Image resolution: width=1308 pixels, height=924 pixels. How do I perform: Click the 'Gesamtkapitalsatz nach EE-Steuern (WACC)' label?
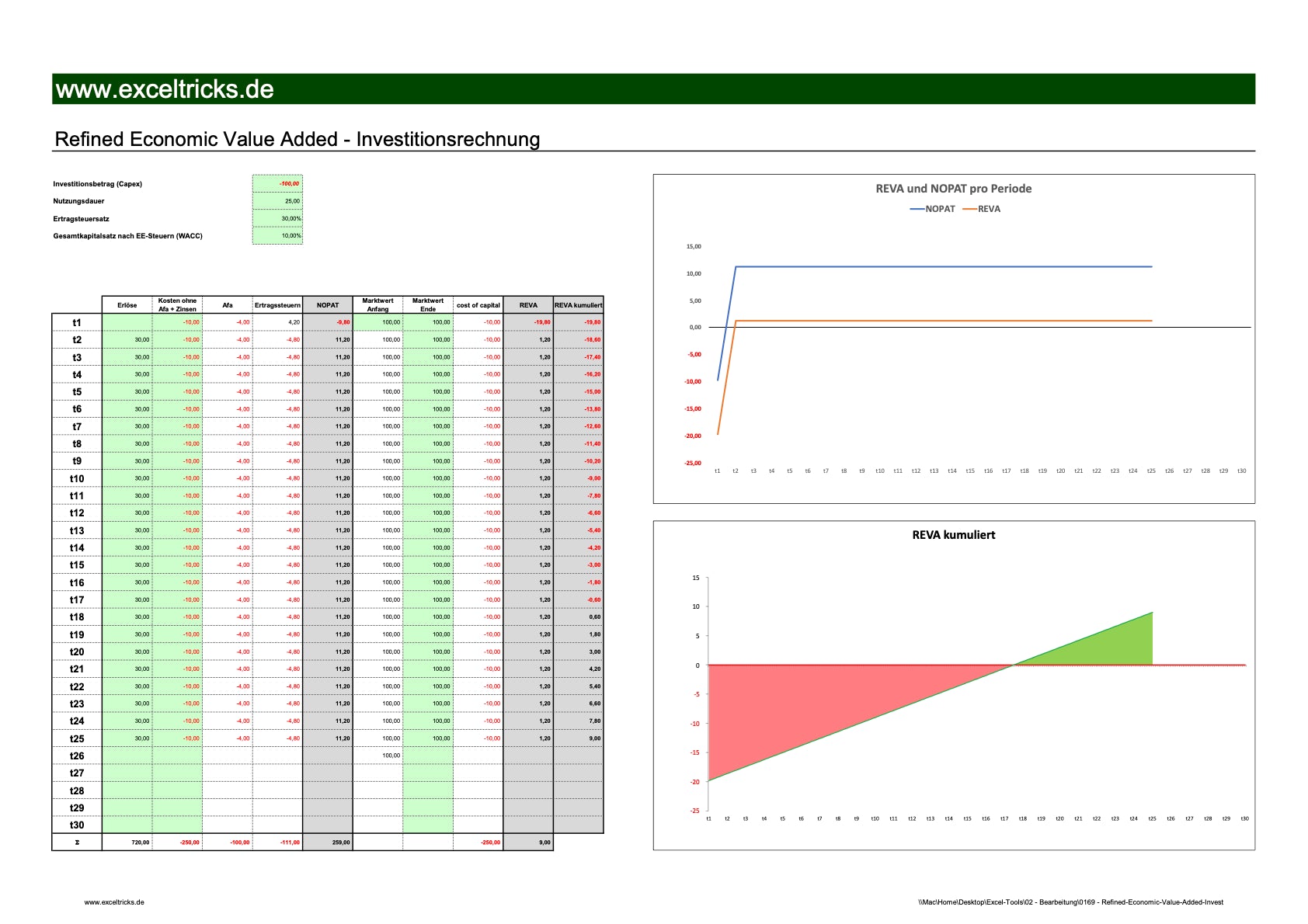pyautogui.click(x=127, y=236)
